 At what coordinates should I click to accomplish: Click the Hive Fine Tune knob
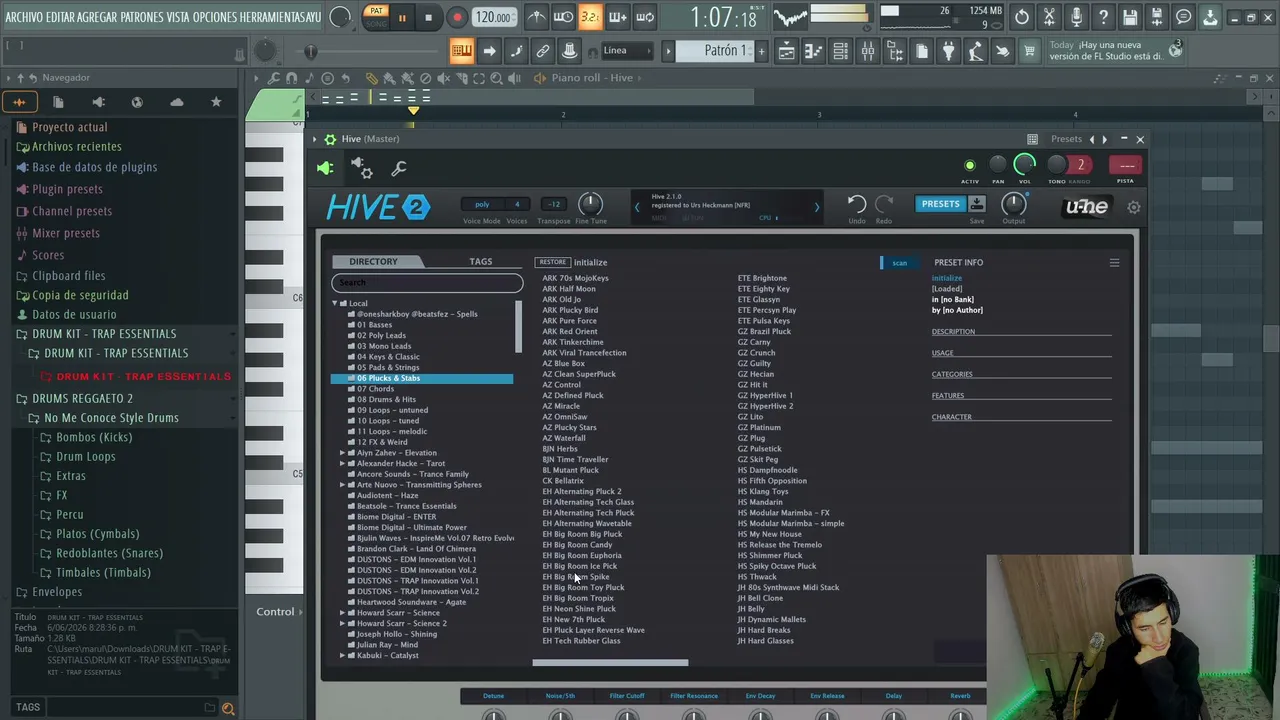pyautogui.click(x=591, y=204)
